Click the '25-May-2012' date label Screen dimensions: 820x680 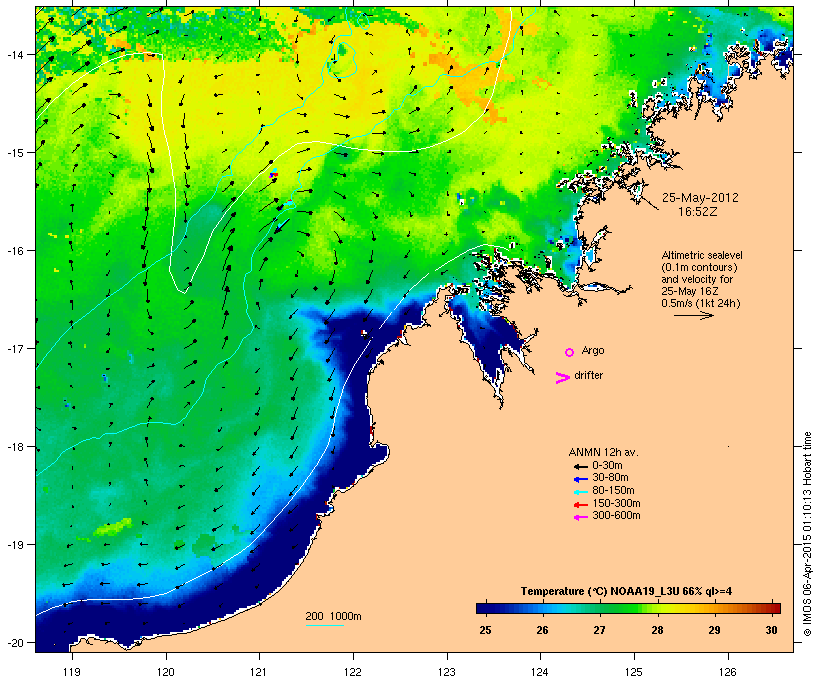[x=700, y=198]
